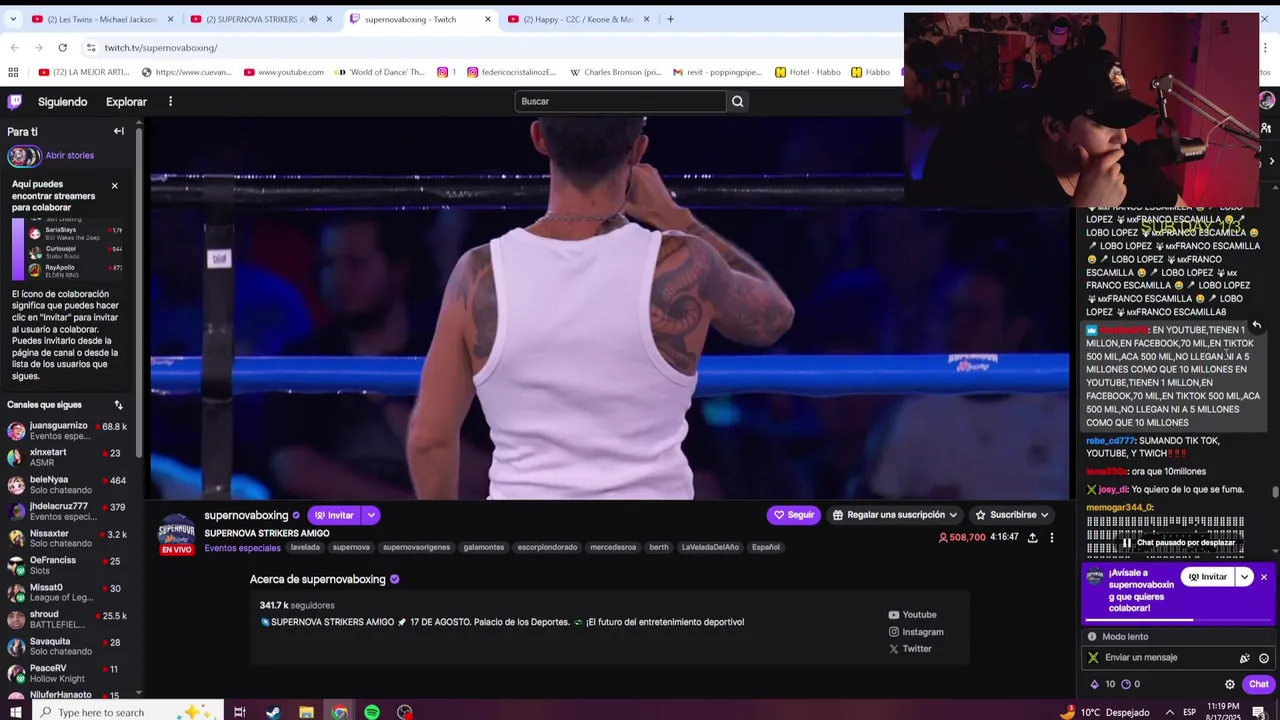
Task: Collapse the Para ti sidebar
Action: point(119,131)
